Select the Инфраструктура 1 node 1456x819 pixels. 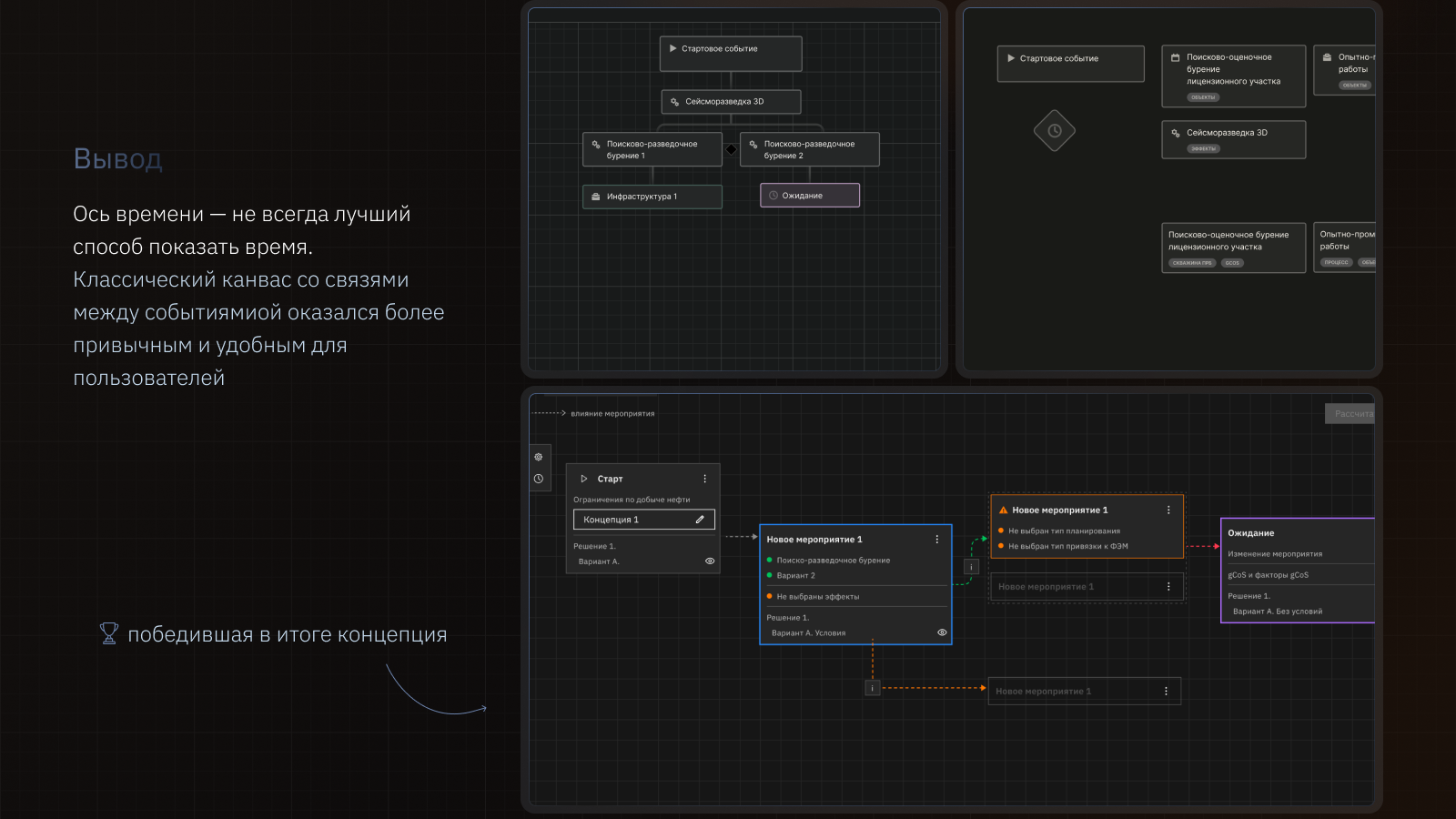coord(652,197)
